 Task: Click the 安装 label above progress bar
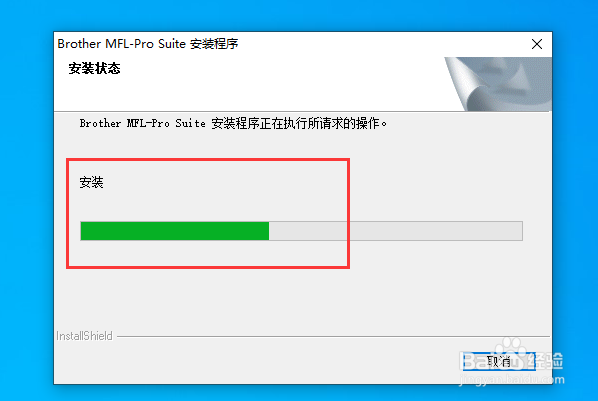pos(91,182)
